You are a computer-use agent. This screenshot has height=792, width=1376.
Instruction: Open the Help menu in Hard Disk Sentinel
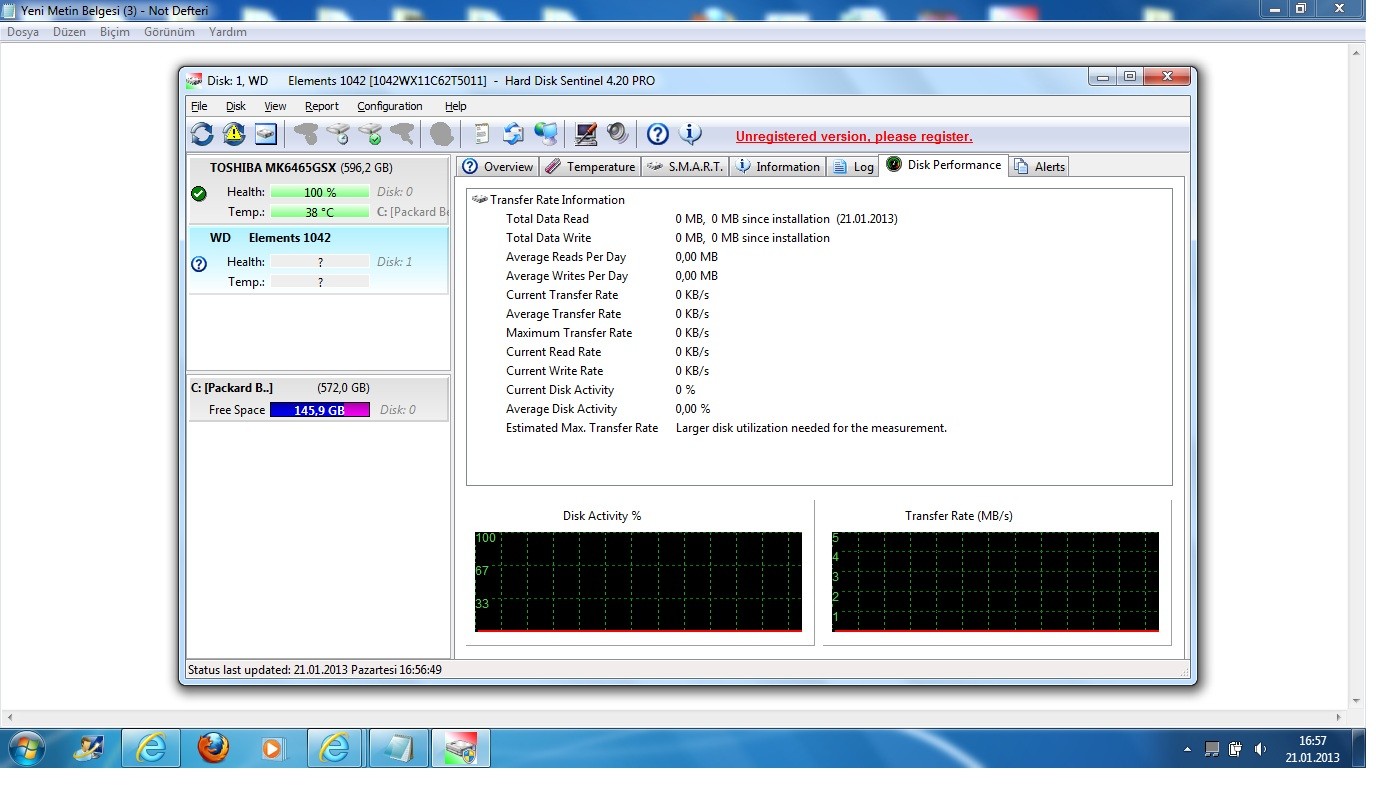[455, 106]
